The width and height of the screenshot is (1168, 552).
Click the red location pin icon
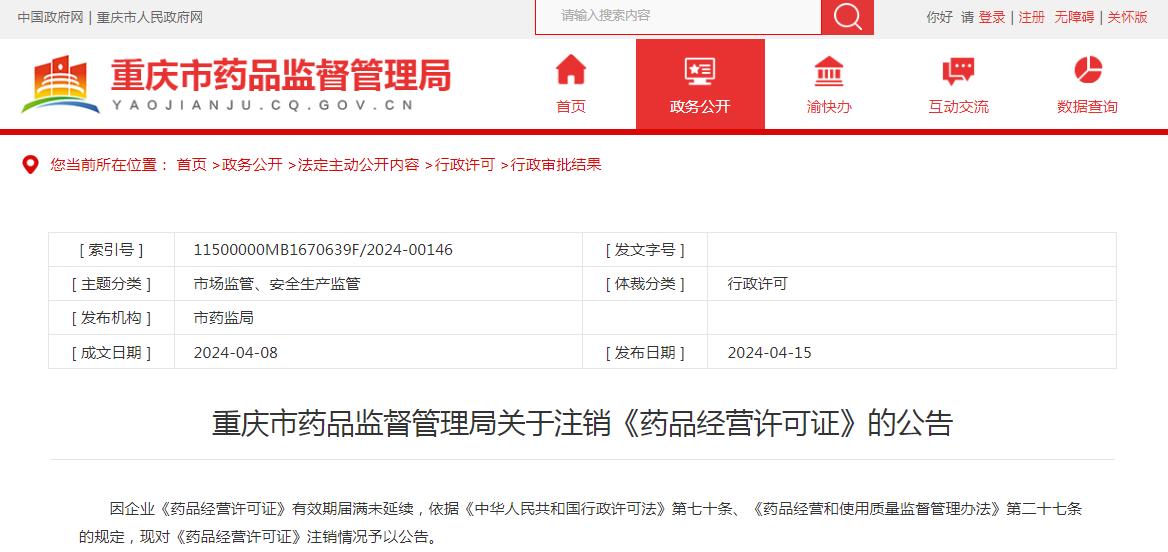(30, 165)
